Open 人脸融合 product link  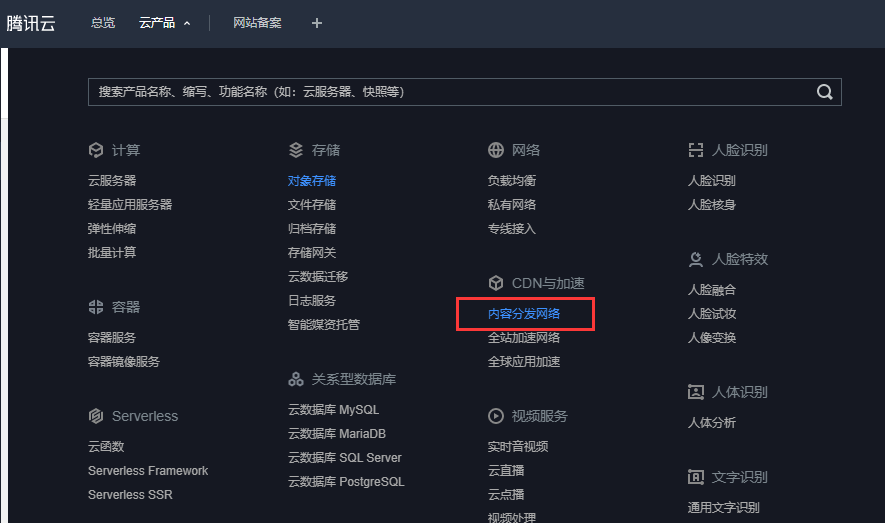pyautogui.click(x=711, y=290)
